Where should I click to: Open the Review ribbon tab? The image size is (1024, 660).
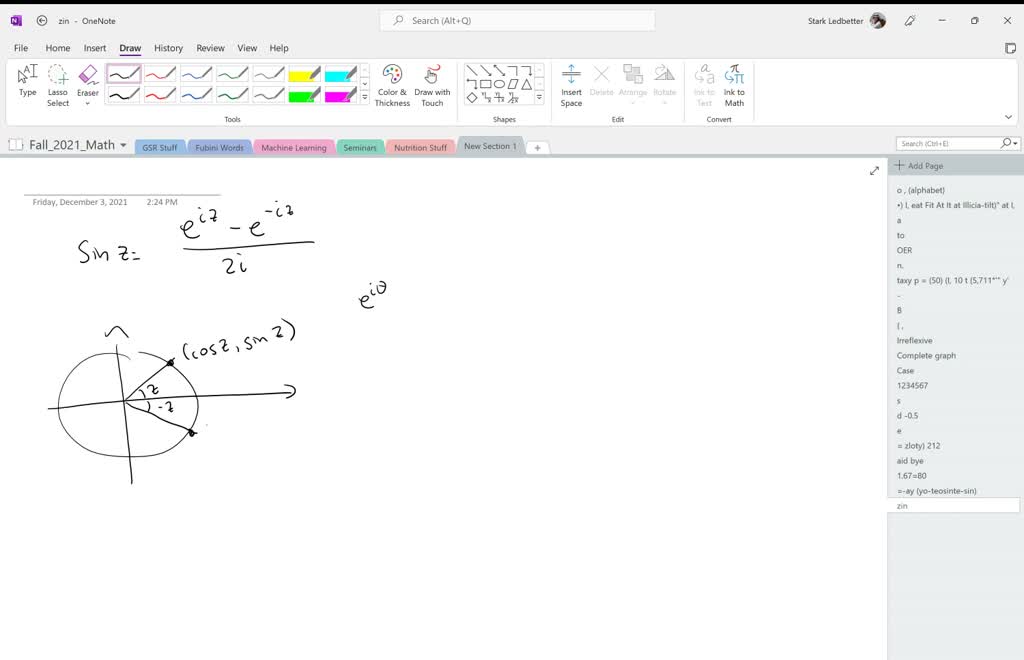(x=210, y=47)
